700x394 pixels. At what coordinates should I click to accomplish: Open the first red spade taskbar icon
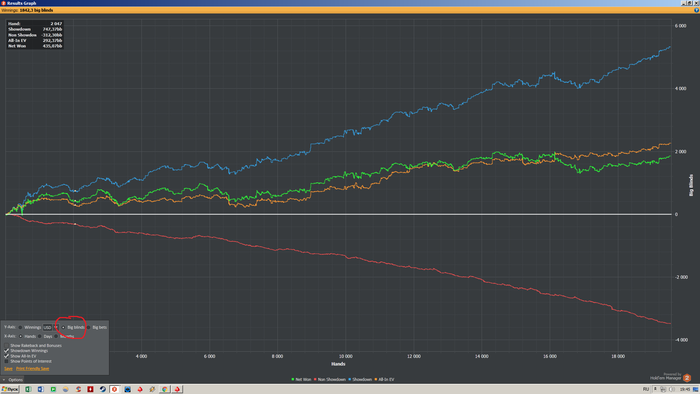point(140,389)
